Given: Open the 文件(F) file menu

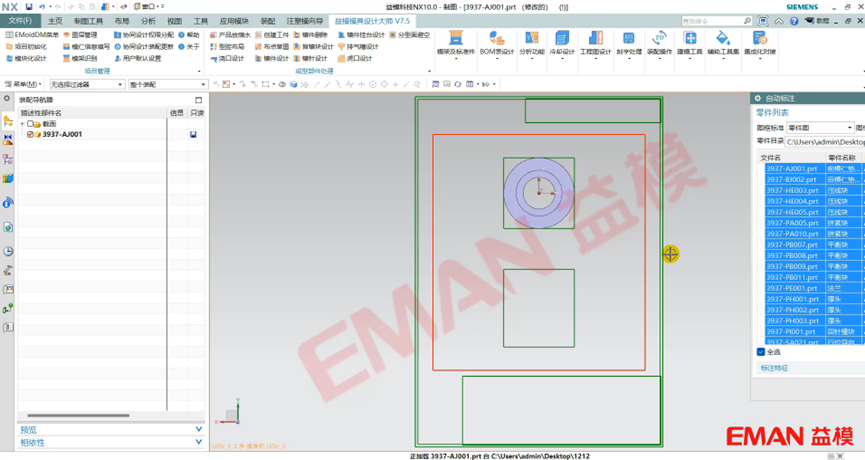Looking at the screenshot, I should (20, 20).
